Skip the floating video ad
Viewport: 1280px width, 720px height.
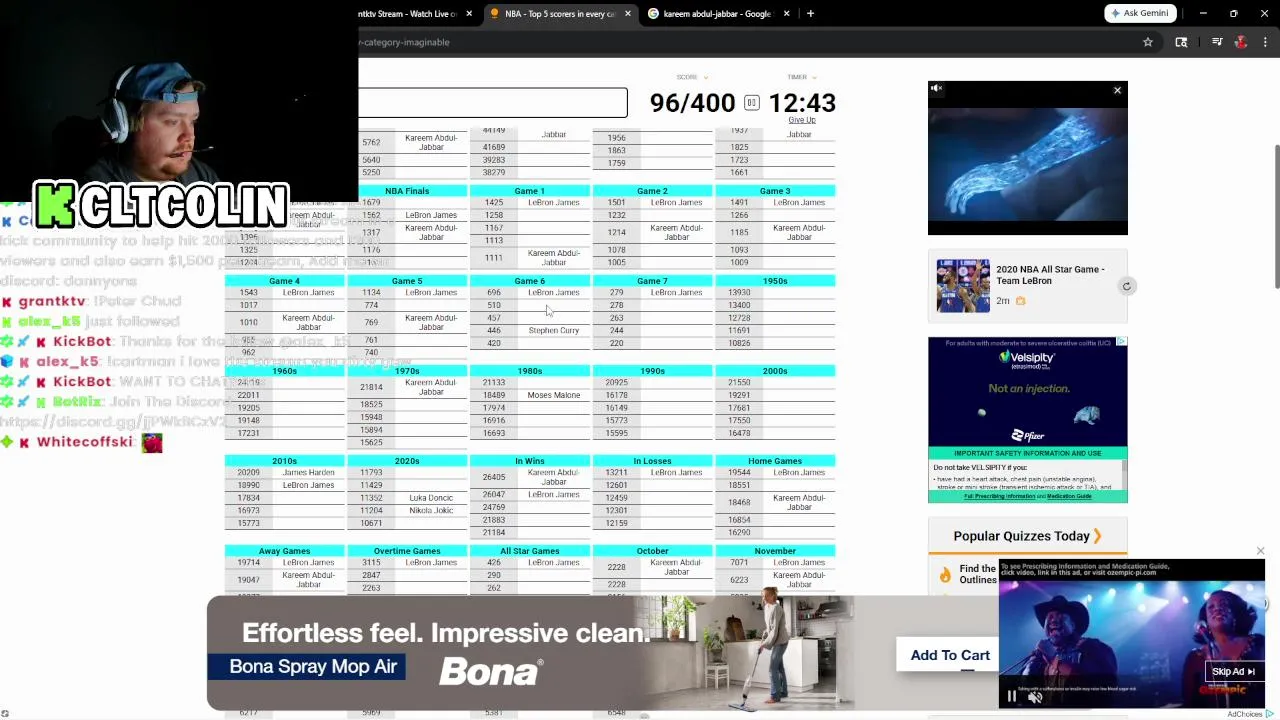click(x=1233, y=672)
